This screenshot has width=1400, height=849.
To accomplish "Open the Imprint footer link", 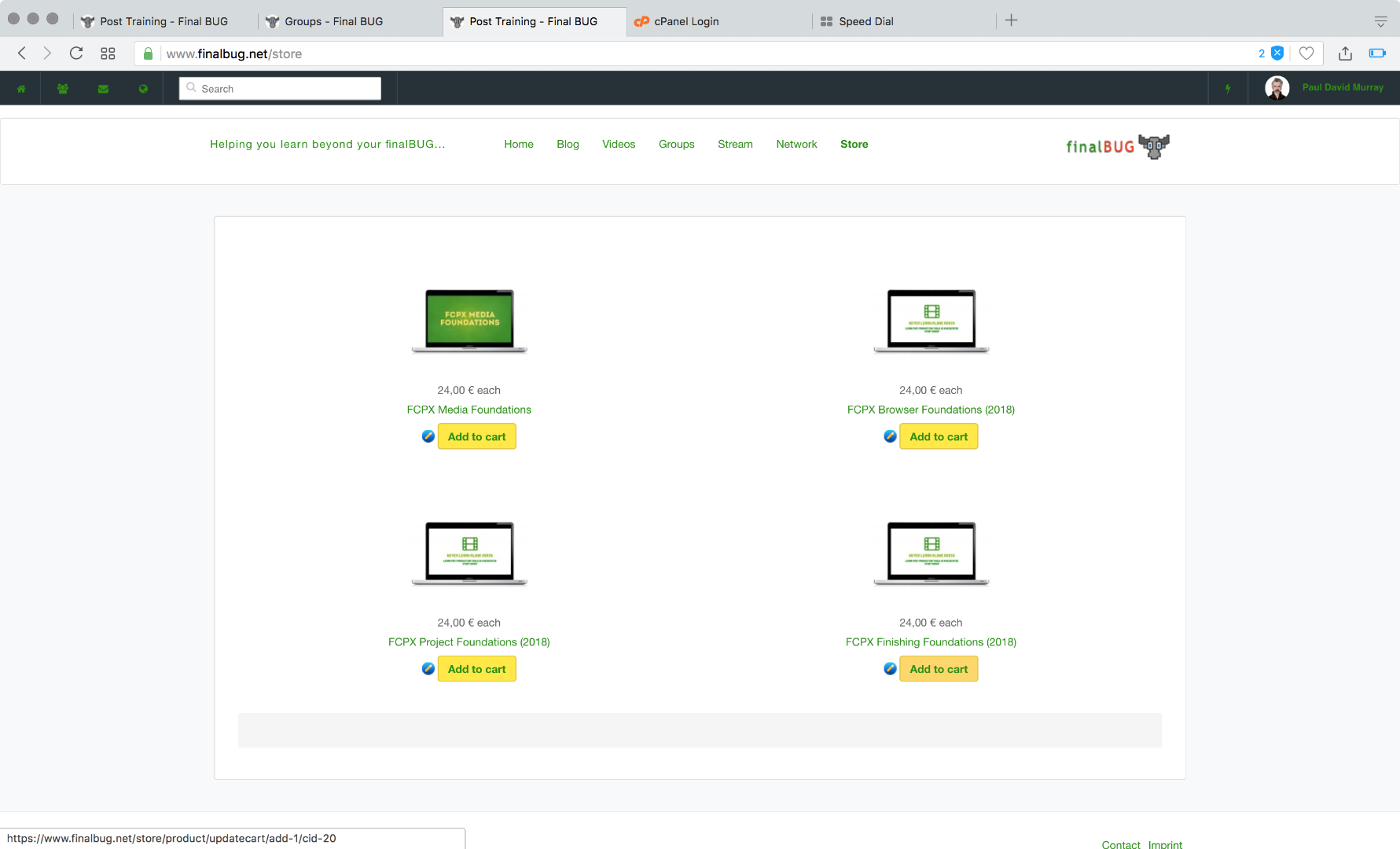I will pyautogui.click(x=1165, y=844).
